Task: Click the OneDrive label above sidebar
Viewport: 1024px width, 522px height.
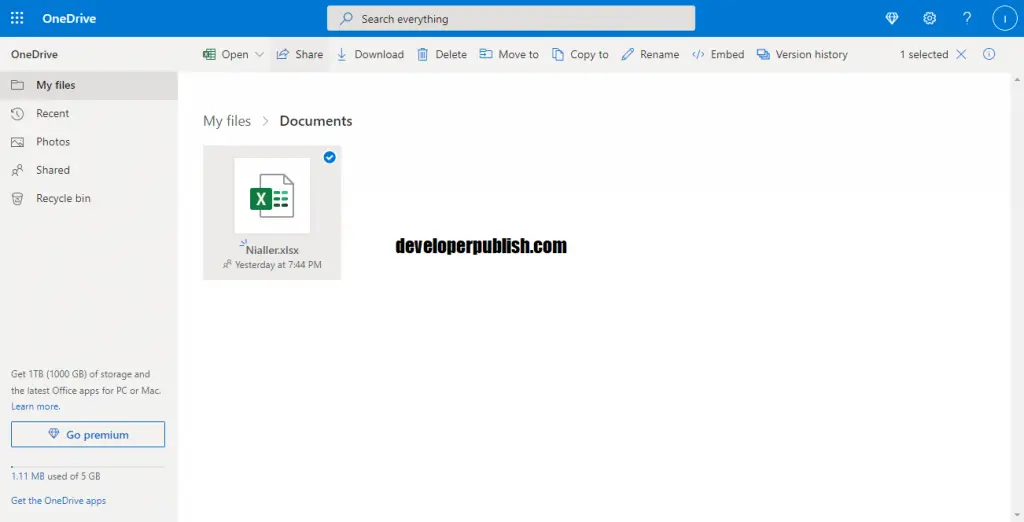Action: (35, 54)
